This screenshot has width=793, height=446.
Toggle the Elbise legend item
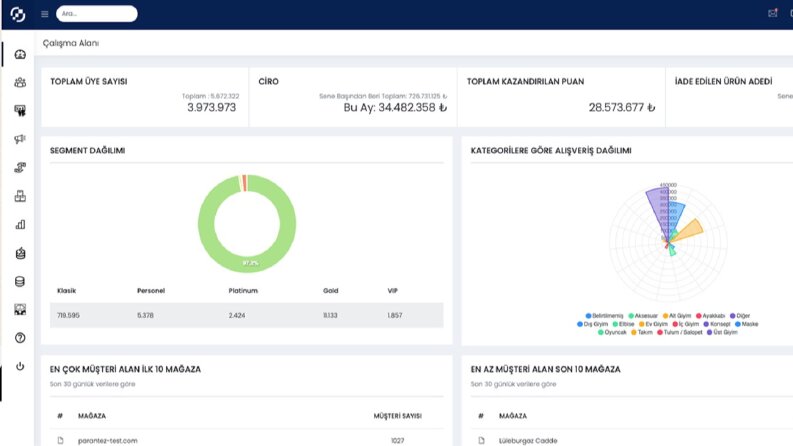(624, 324)
